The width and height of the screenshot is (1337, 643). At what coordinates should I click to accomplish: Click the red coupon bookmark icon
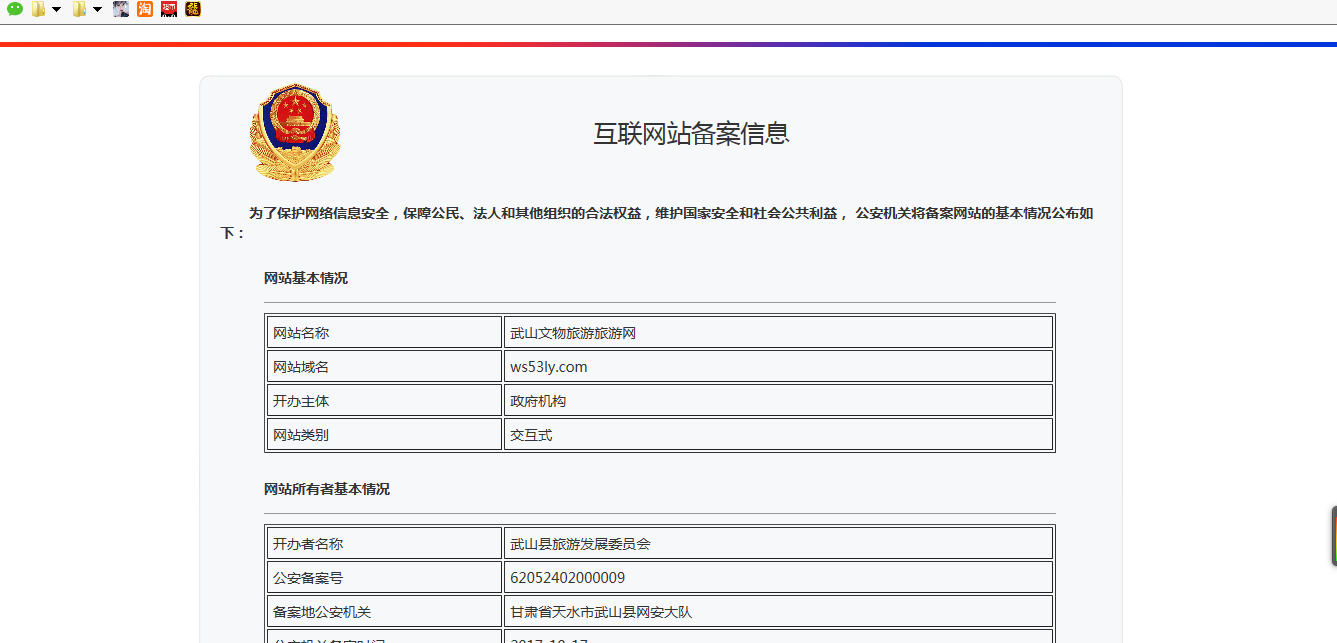coord(168,9)
